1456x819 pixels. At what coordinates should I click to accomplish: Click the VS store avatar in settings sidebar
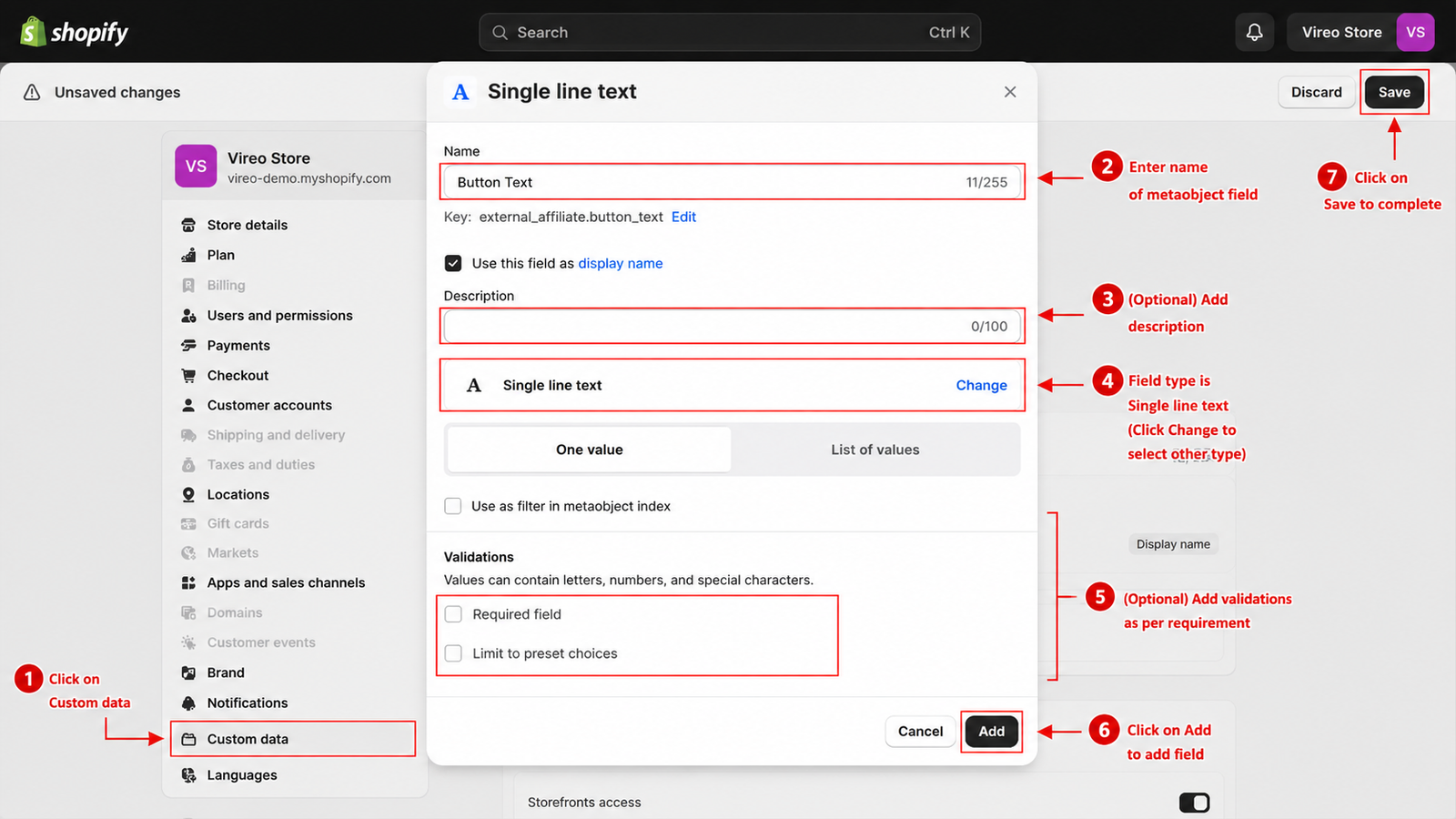196,166
